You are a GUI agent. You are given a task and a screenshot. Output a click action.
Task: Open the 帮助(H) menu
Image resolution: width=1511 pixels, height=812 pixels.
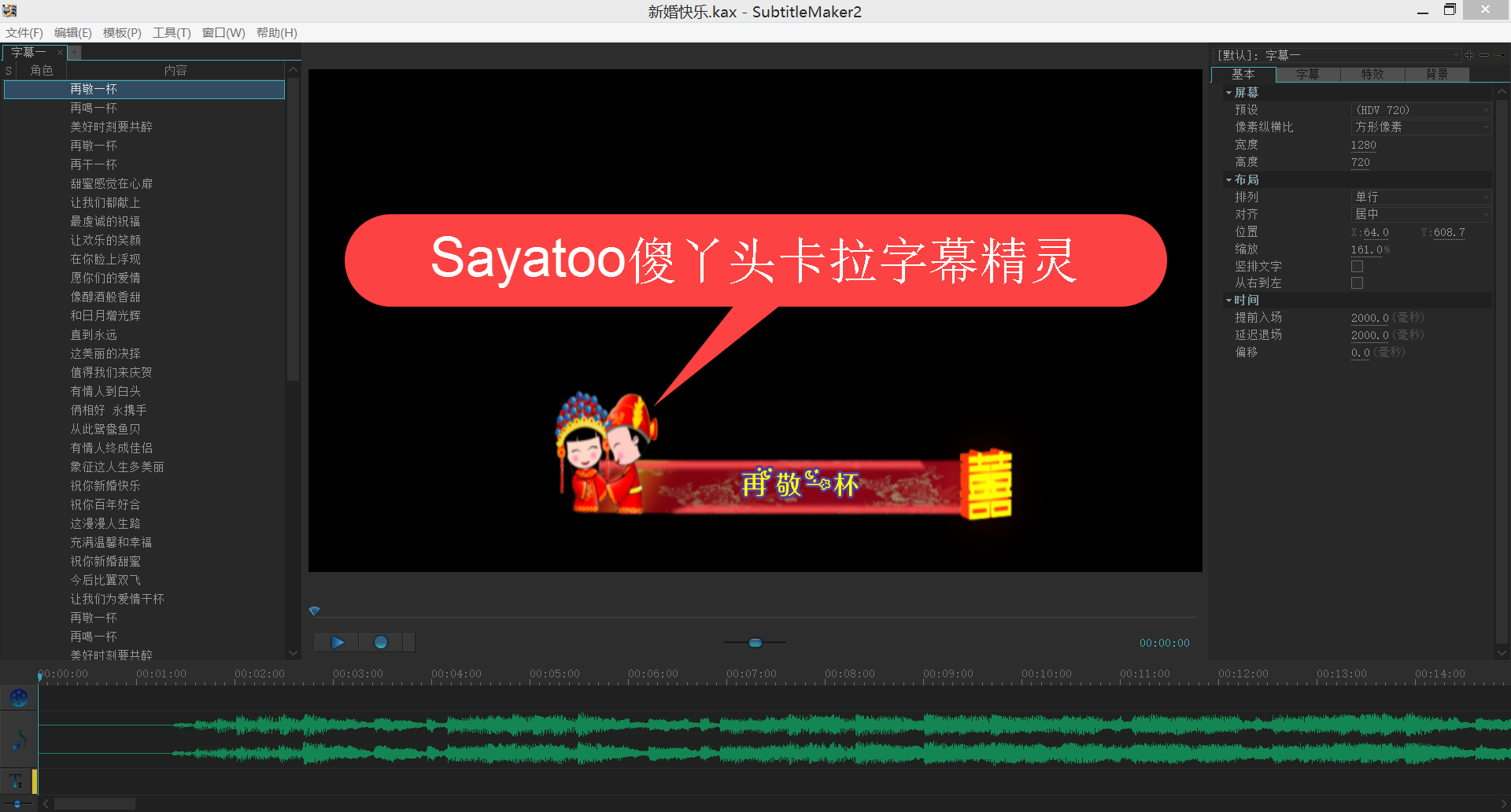tap(277, 33)
